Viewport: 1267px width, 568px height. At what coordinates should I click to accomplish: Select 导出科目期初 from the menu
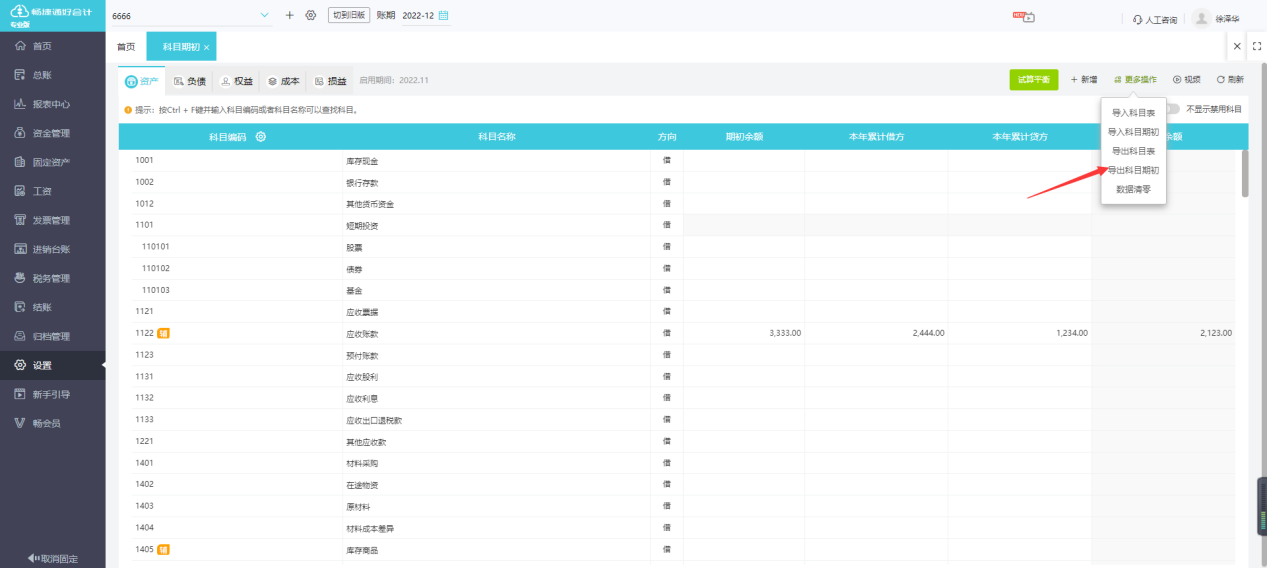(x=1133, y=170)
